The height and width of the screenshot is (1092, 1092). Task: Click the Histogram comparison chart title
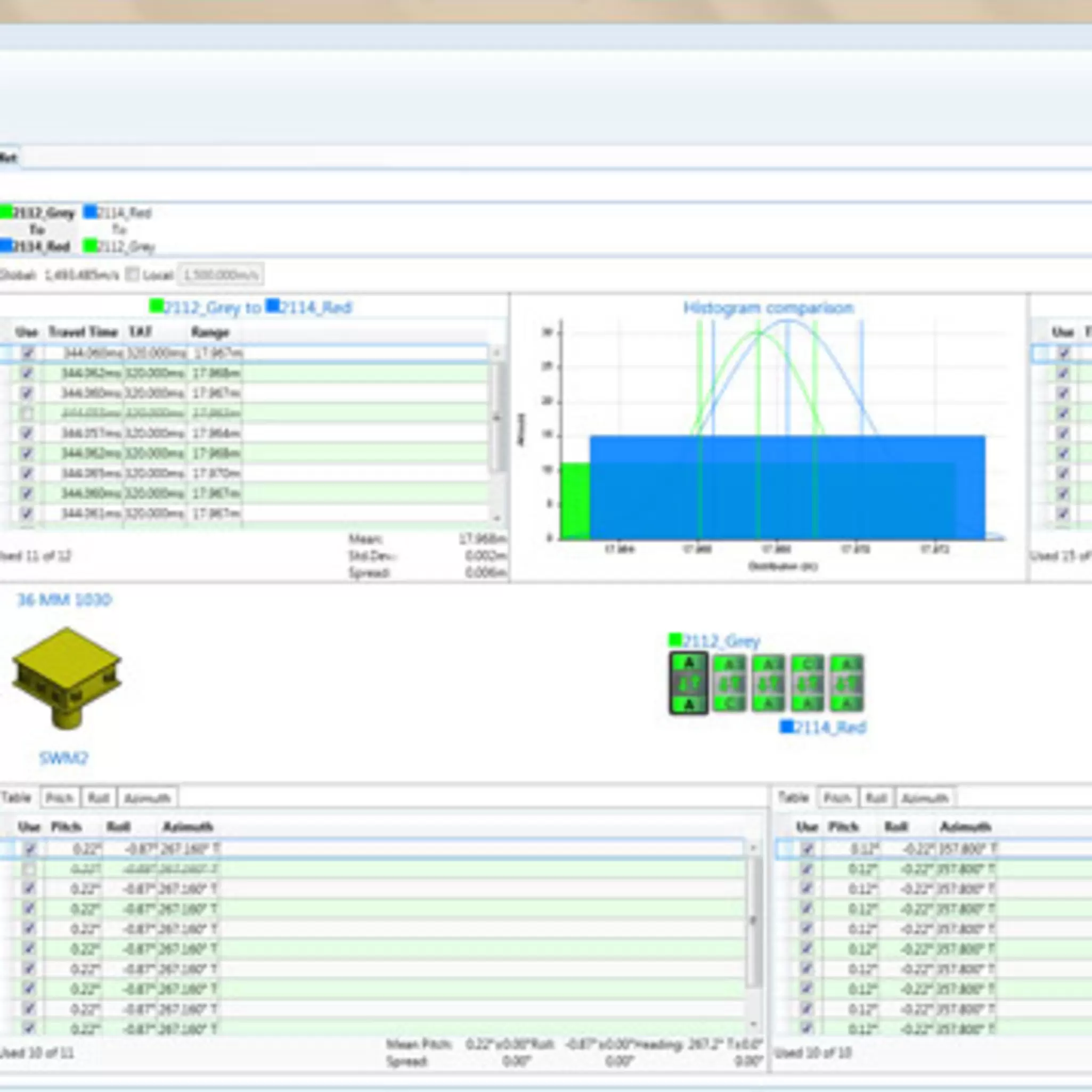[768, 308]
